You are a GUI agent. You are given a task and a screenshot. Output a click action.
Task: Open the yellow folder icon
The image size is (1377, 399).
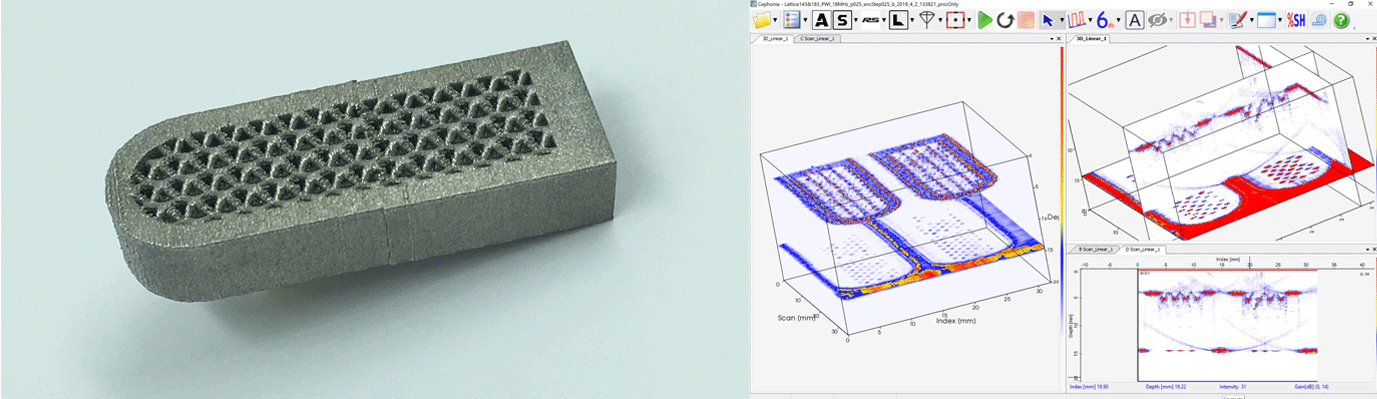click(762, 20)
